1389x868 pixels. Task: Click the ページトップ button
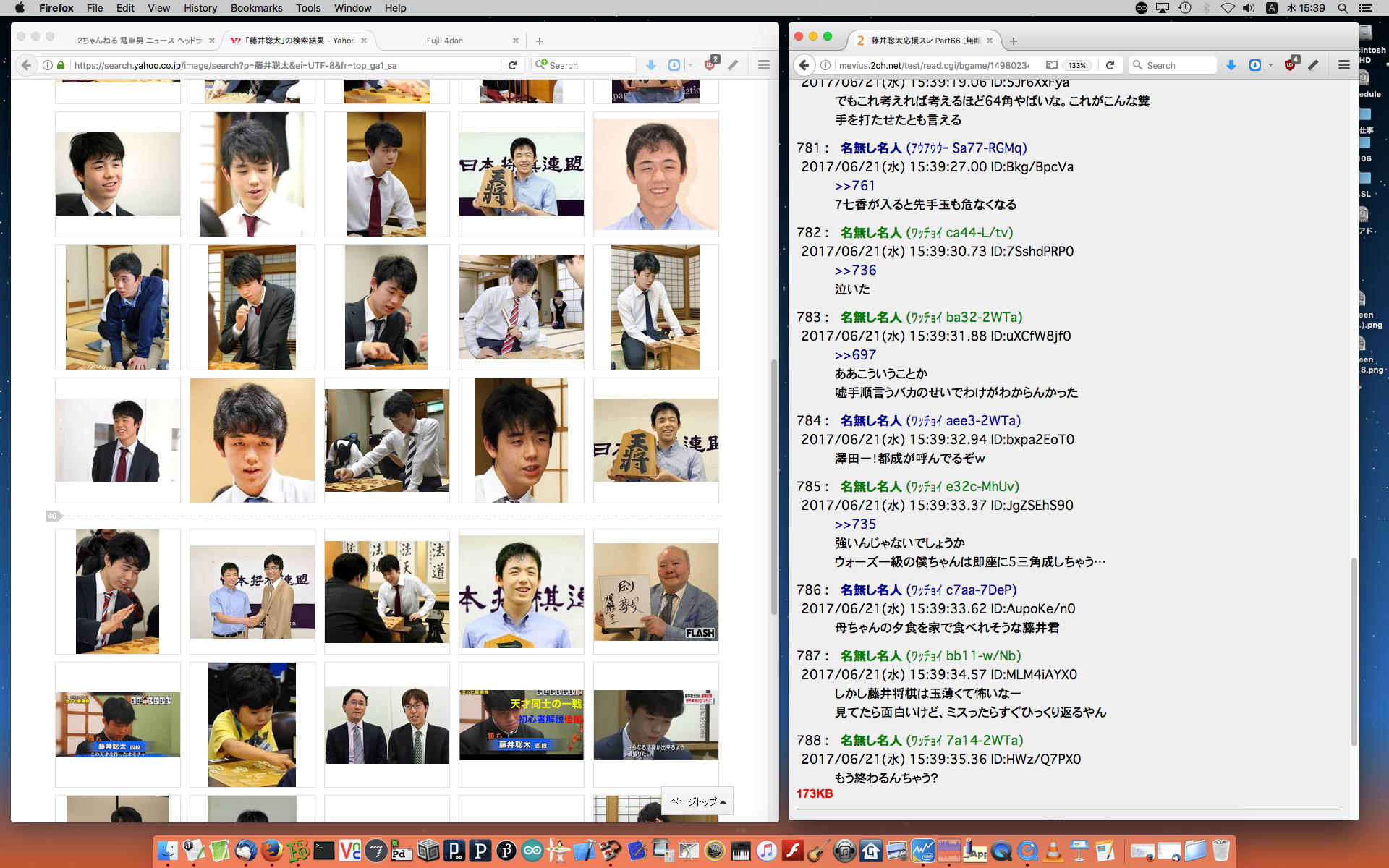click(697, 801)
